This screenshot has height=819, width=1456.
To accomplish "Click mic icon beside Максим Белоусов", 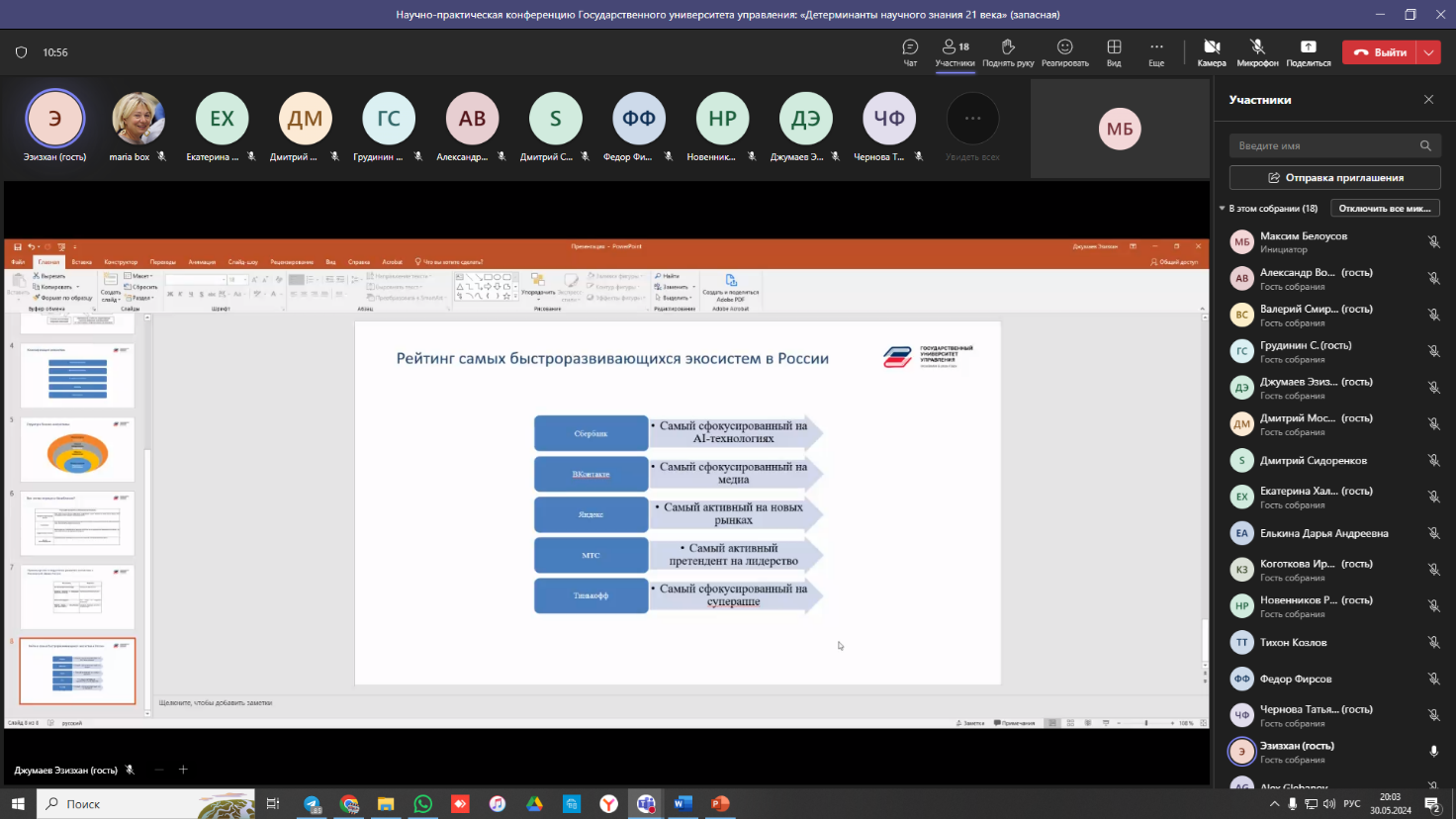I will point(1433,242).
